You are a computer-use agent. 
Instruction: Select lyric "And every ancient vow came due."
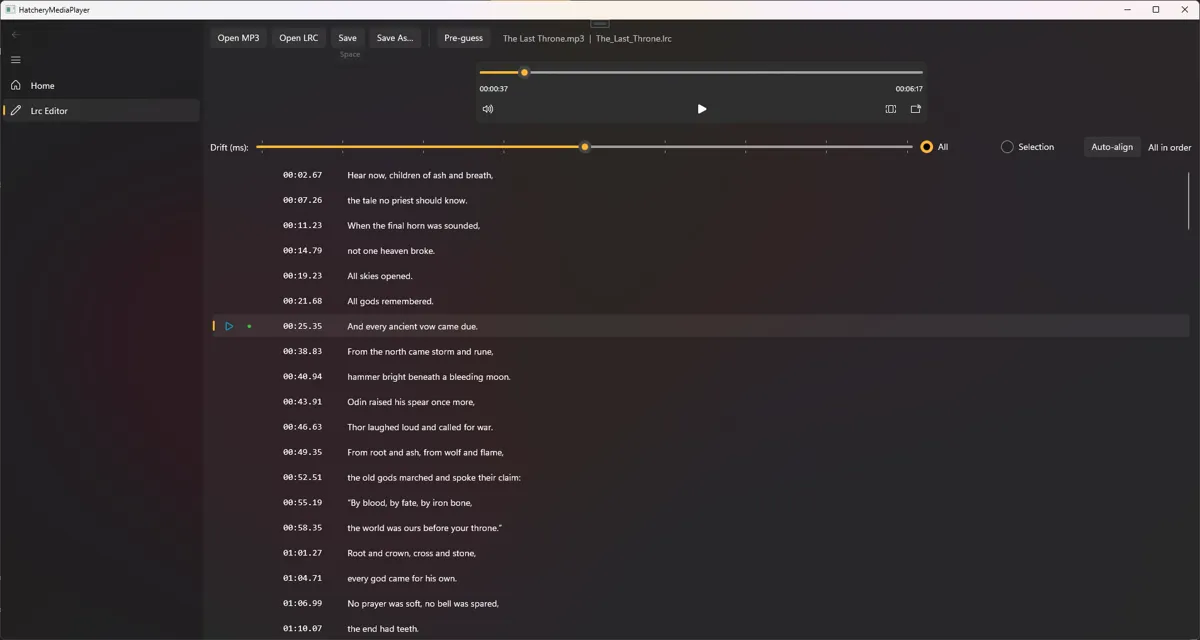pos(413,326)
